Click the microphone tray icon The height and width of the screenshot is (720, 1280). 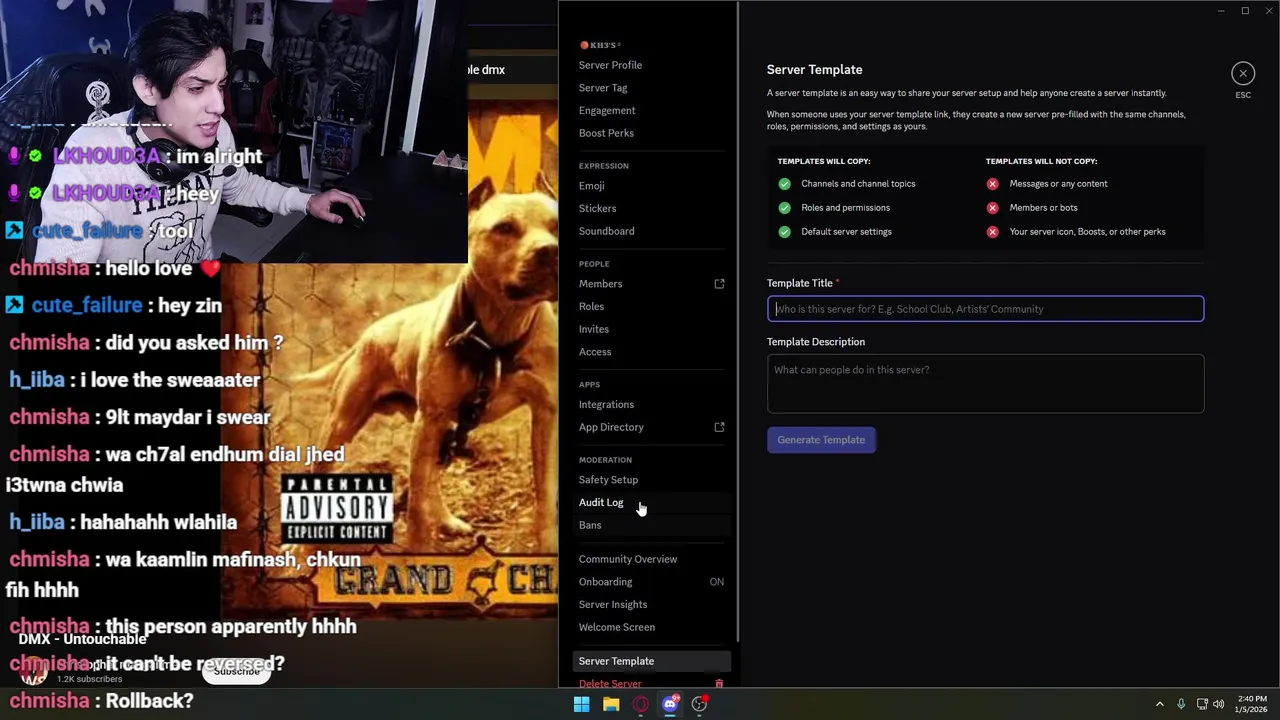pos(1181,704)
